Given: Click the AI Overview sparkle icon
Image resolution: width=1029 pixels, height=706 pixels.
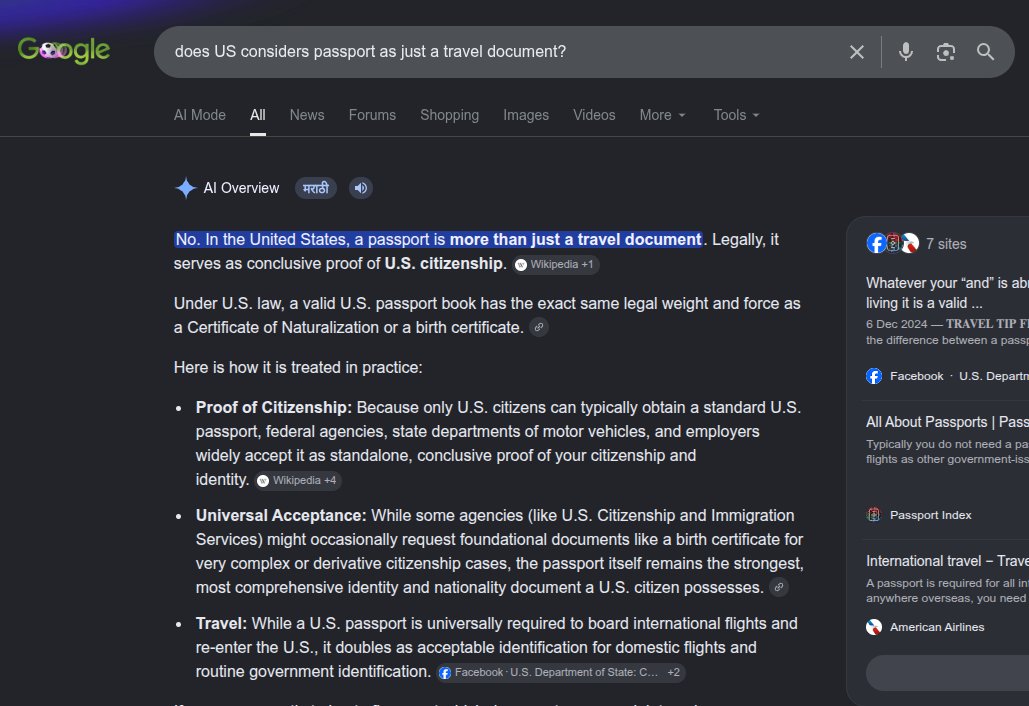Looking at the screenshot, I should pos(186,188).
